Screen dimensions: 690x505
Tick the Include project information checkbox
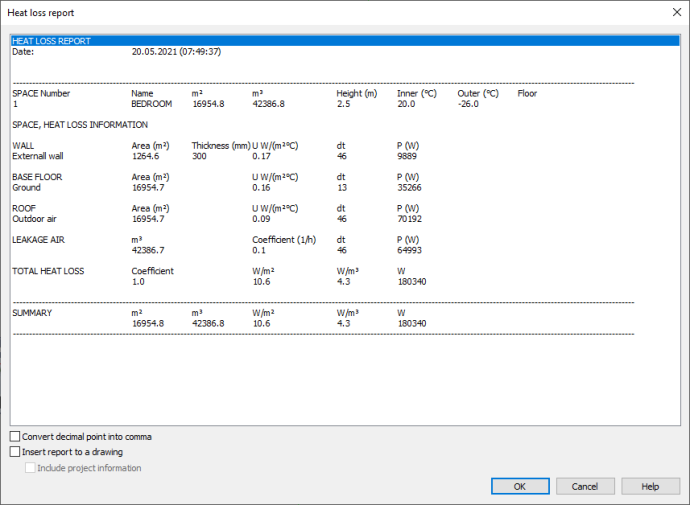30,468
